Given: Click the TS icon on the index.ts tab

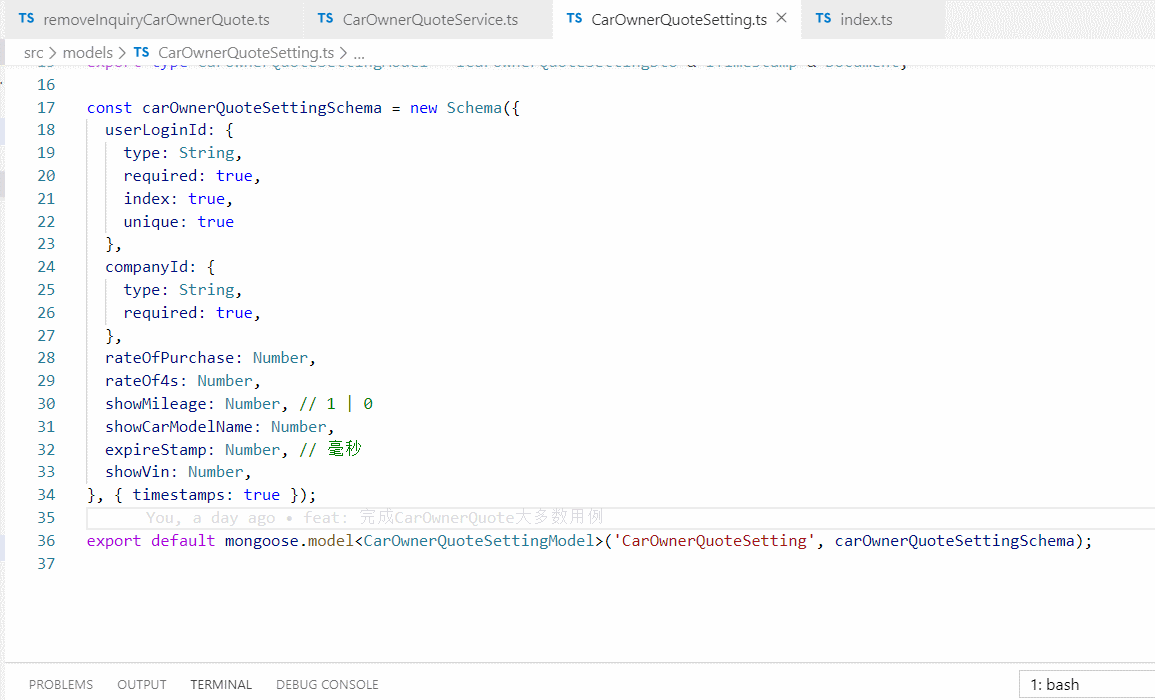Looking at the screenshot, I should point(825,18).
